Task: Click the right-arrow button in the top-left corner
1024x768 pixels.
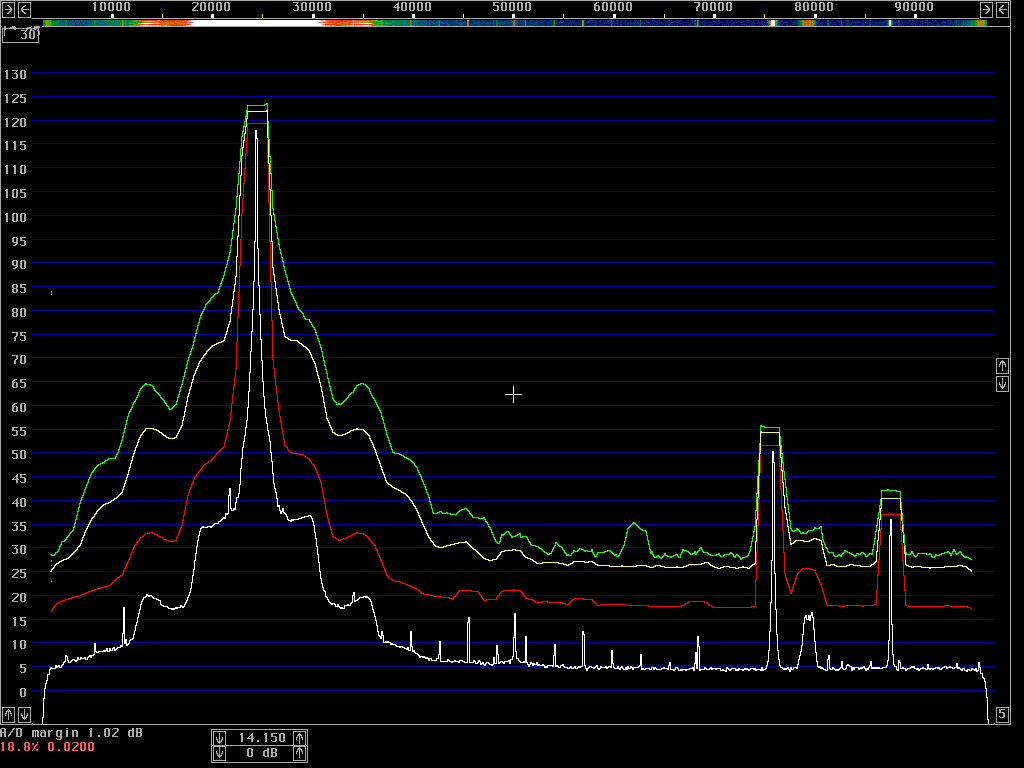Action: [8, 9]
